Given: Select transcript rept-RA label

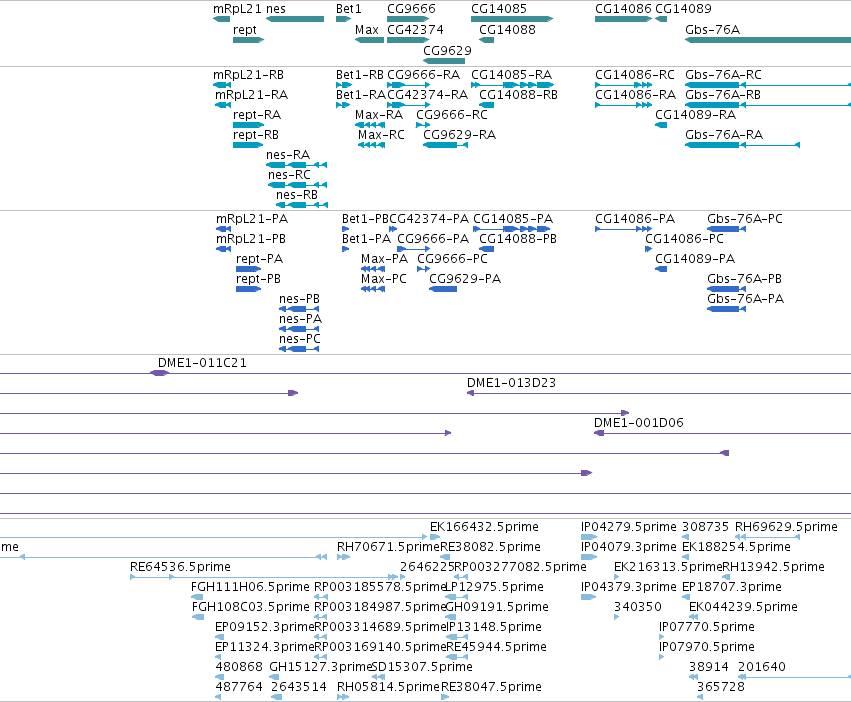Looking at the screenshot, I should (x=257, y=115).
